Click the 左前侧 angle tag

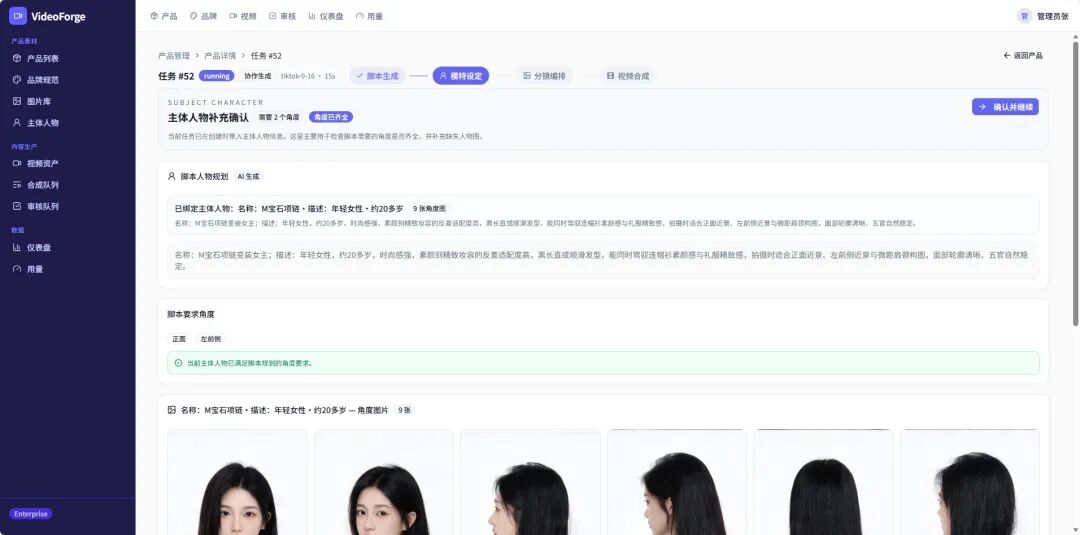tap(210, 339)
